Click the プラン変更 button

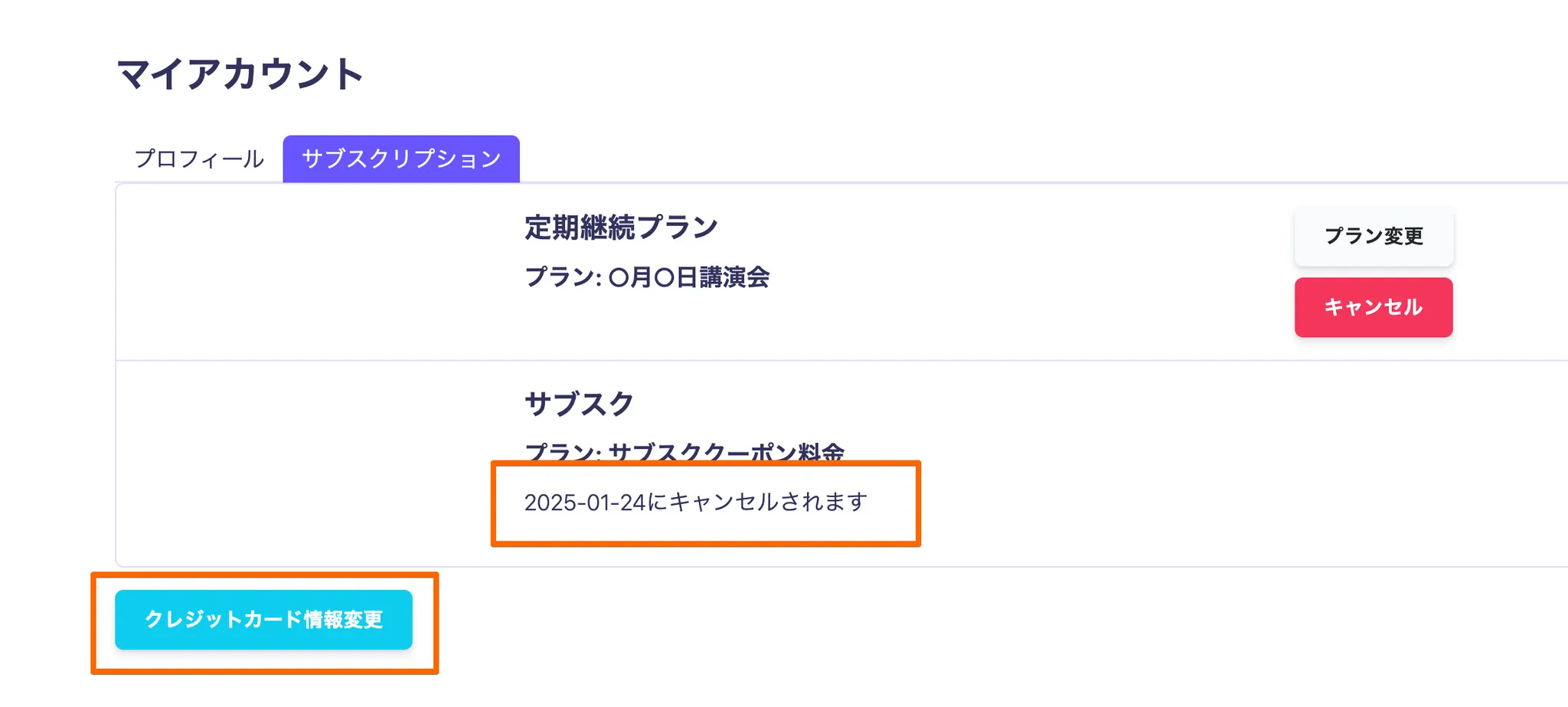tap(1374, 236)
